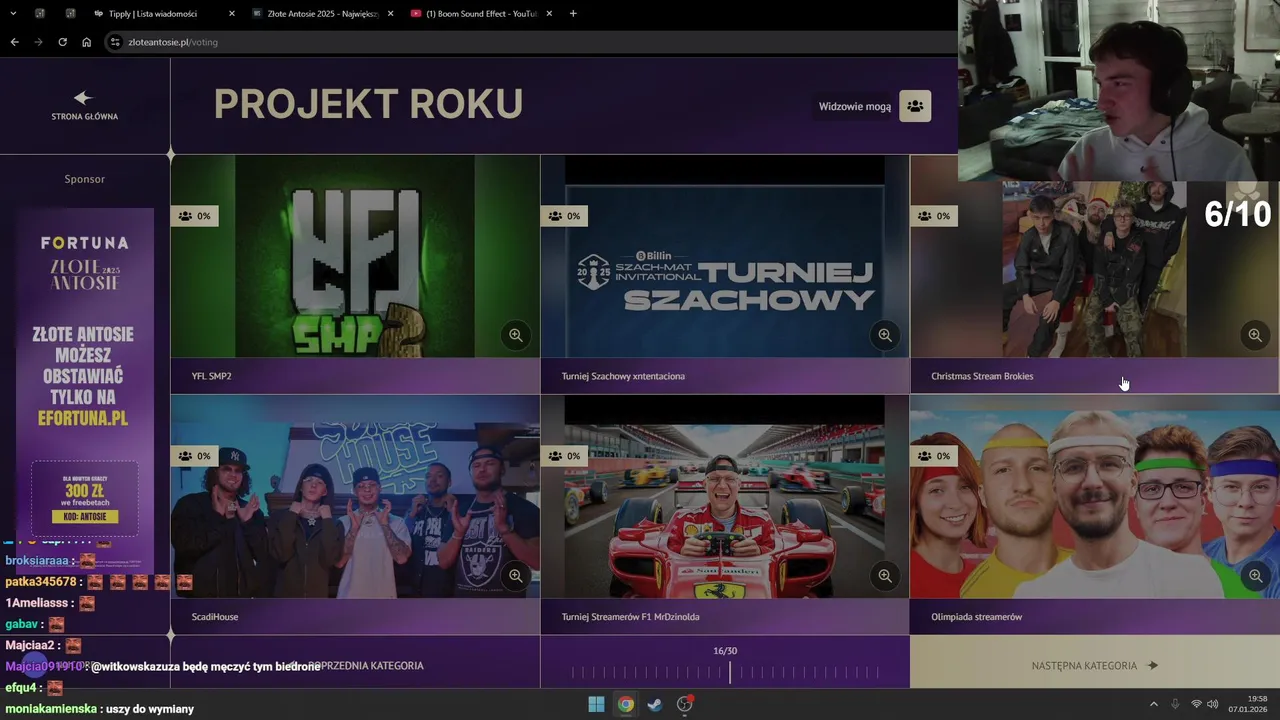Click current marker on category timeline
Screen dimensions: 1280x720
(x=730, y=673)
